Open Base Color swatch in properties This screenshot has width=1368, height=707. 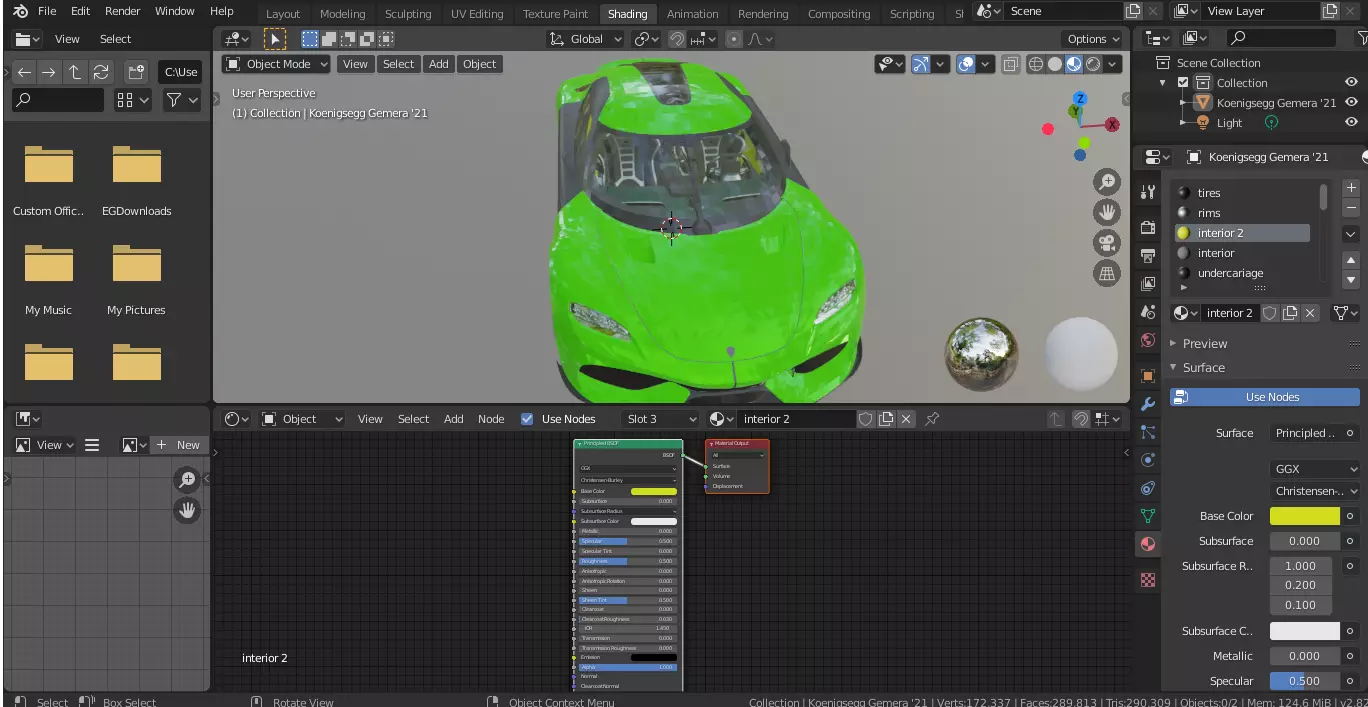1305,516
